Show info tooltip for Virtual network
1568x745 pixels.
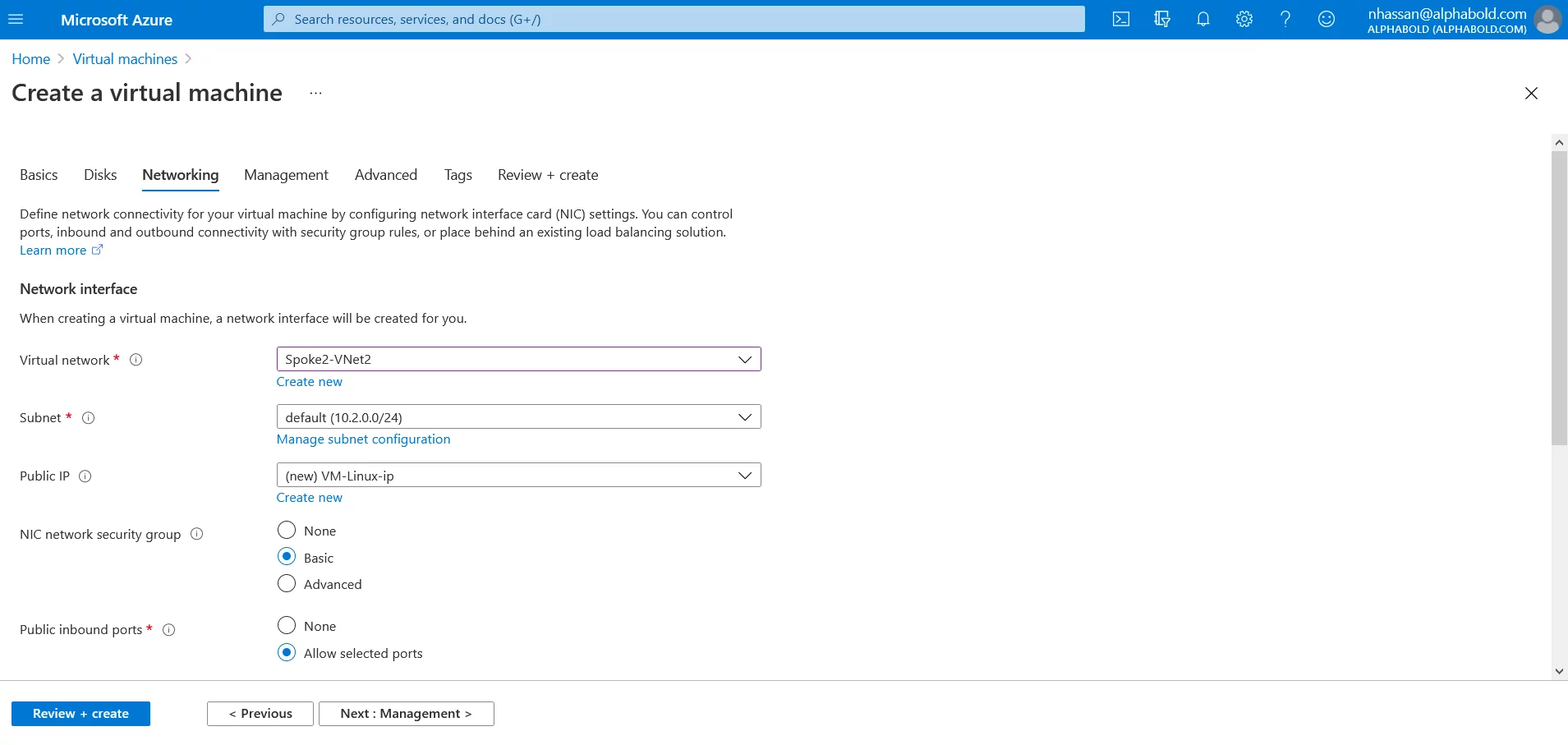[136, 360]
